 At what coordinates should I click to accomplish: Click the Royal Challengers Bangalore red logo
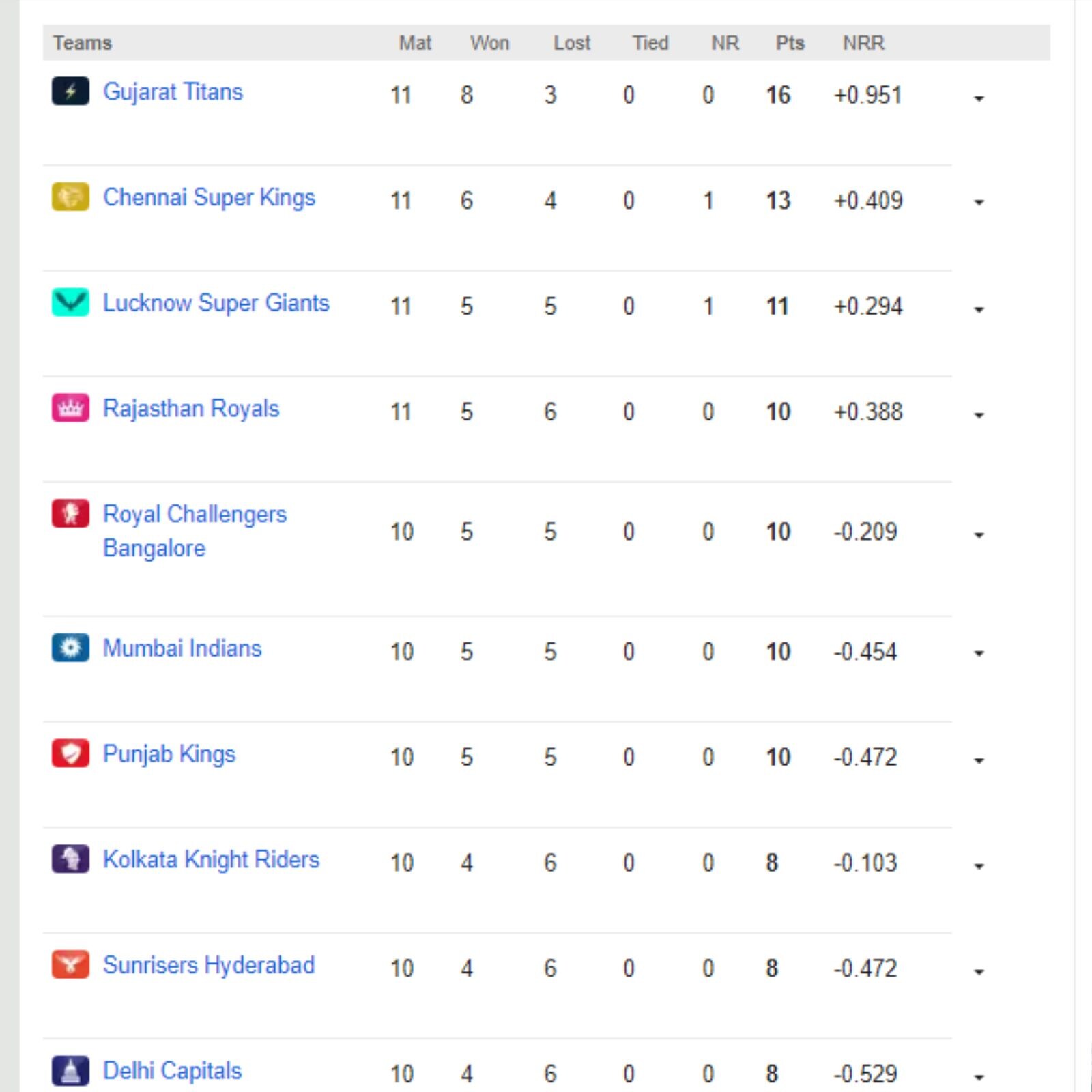(70, 513)
